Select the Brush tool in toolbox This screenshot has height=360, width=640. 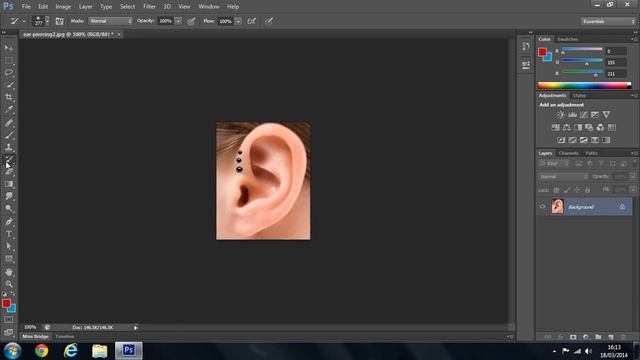9,135
